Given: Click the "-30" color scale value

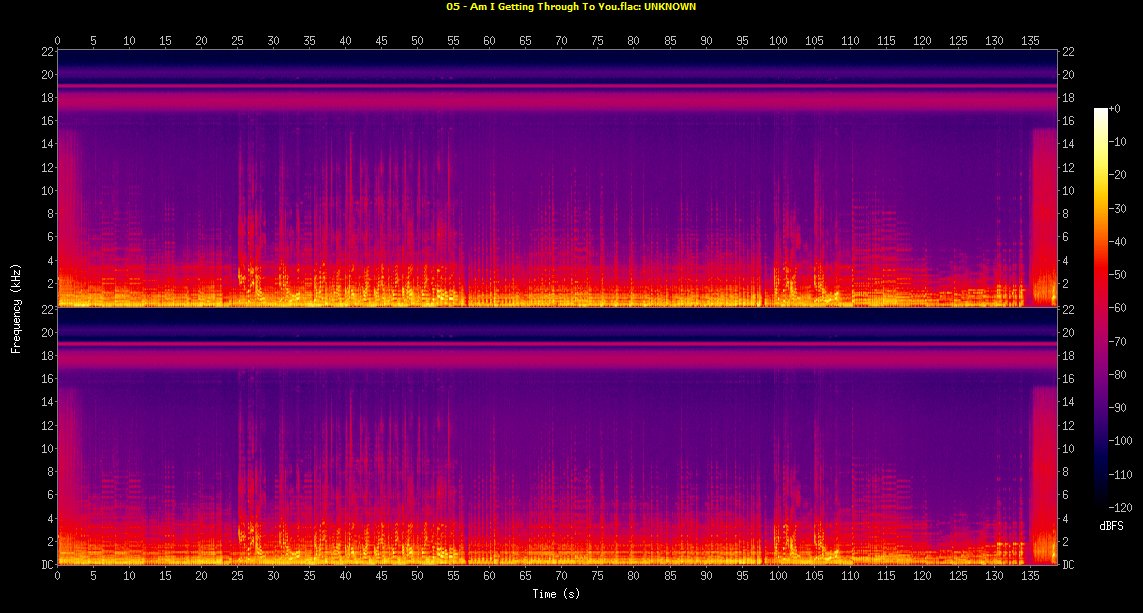Looking at the screenshot, I should click(x=1117, y=208).
